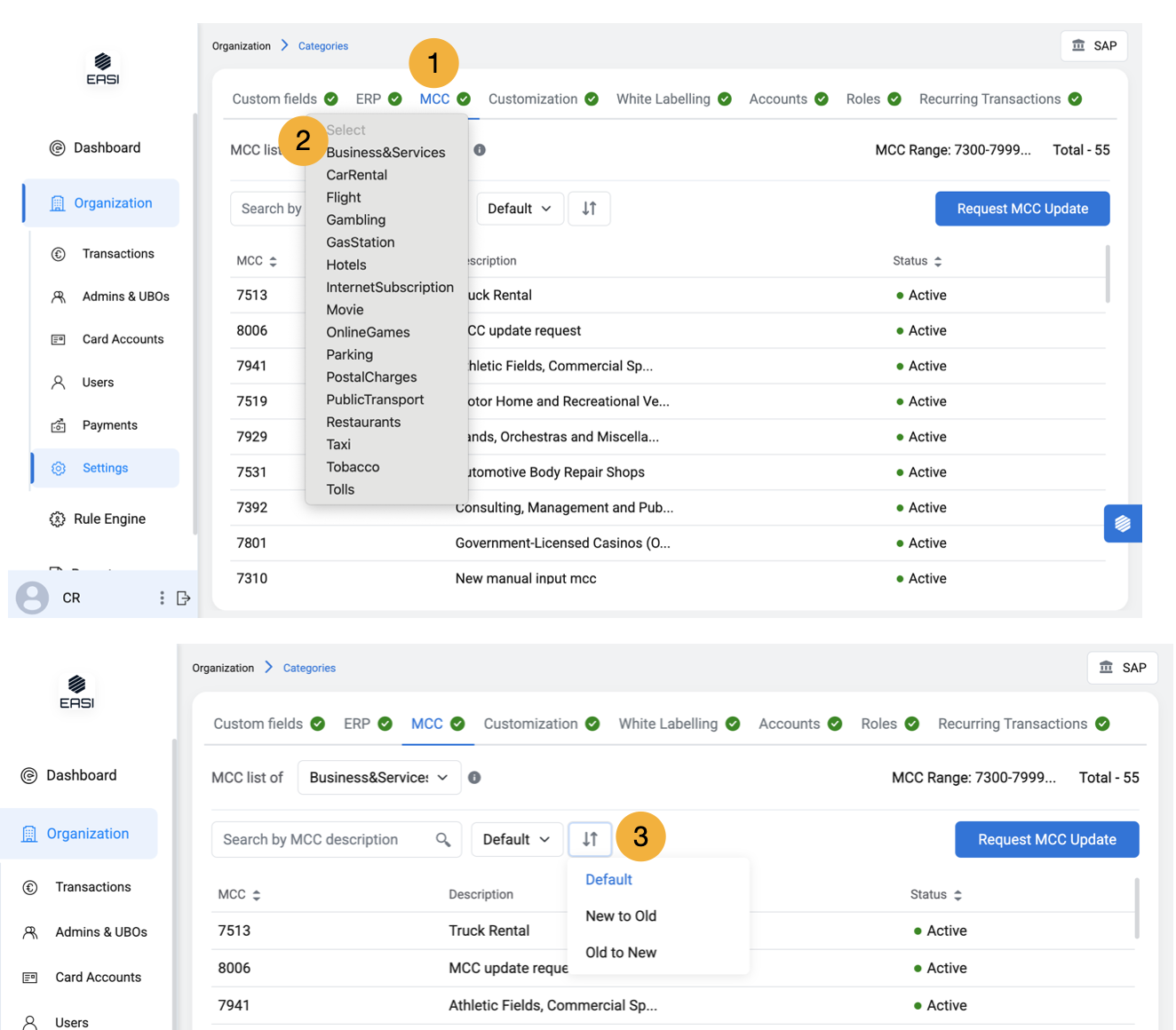This screenshot has width=1176, height=1030.
Task: Select the New to Old sort option
Action: tap(620, 916)
